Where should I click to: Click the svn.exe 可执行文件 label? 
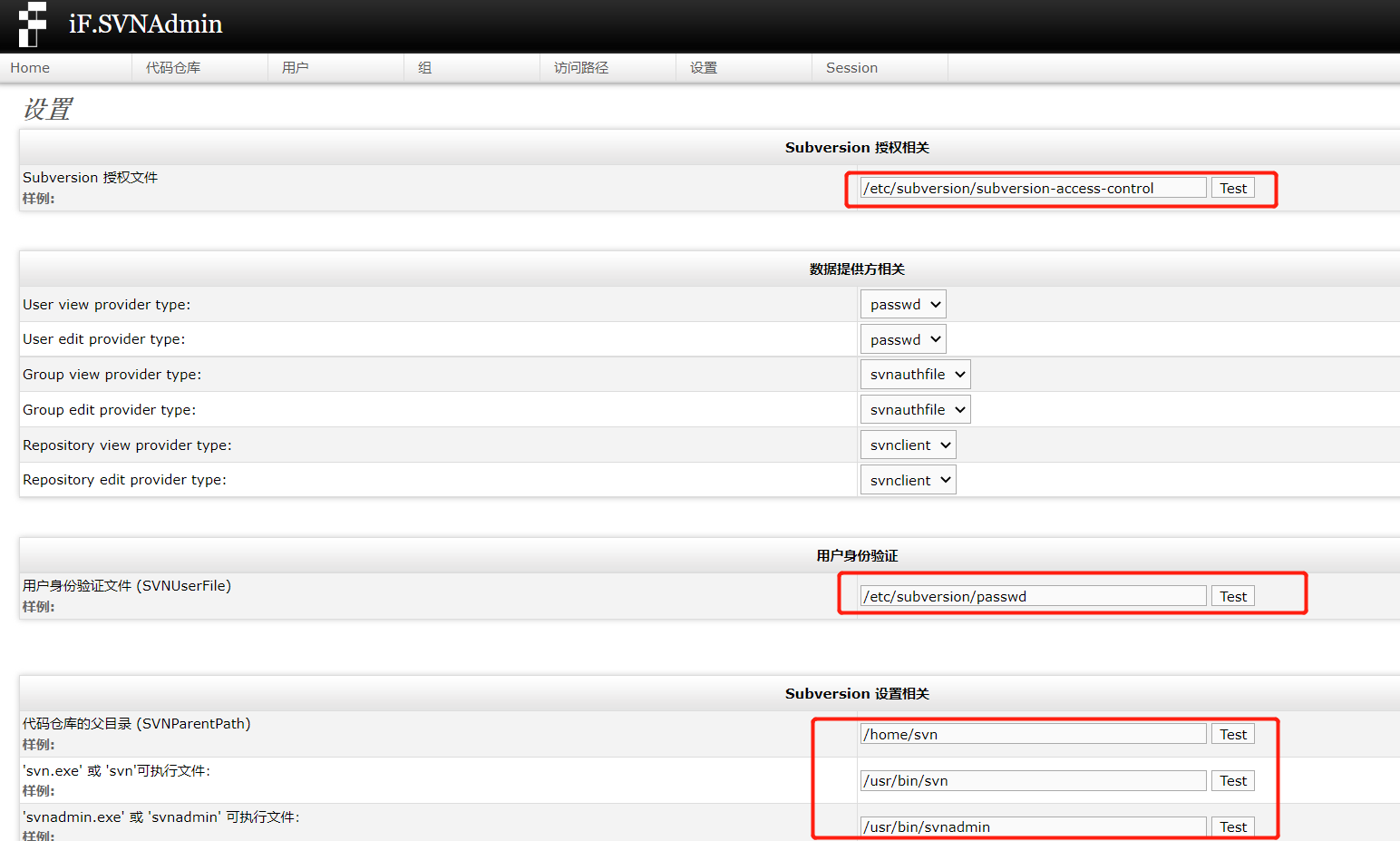pyautogui.click(x=116, y=771)
